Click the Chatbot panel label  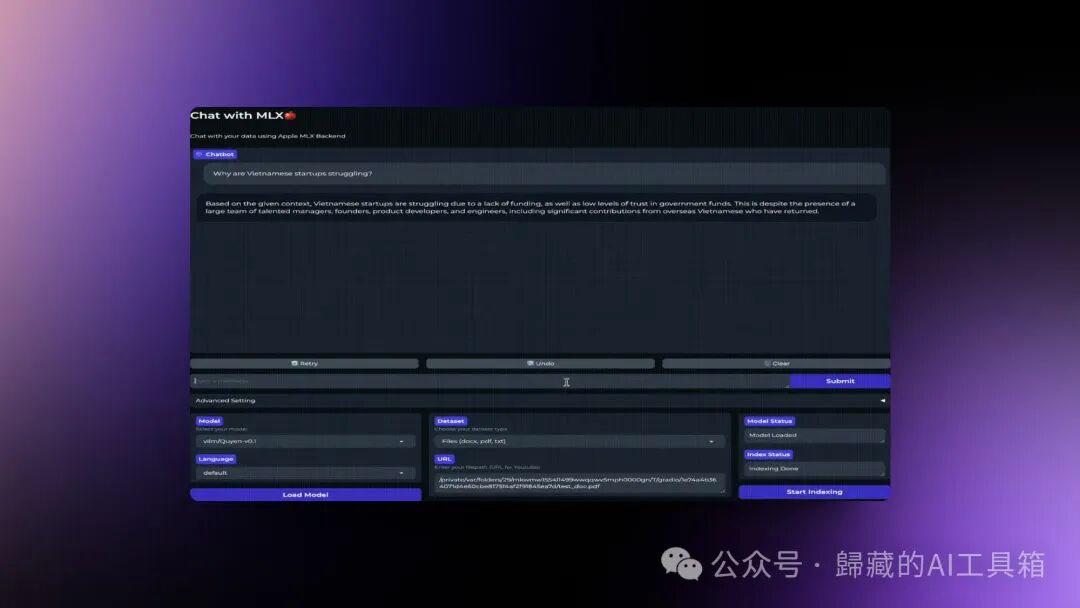[x=216, y=154]
